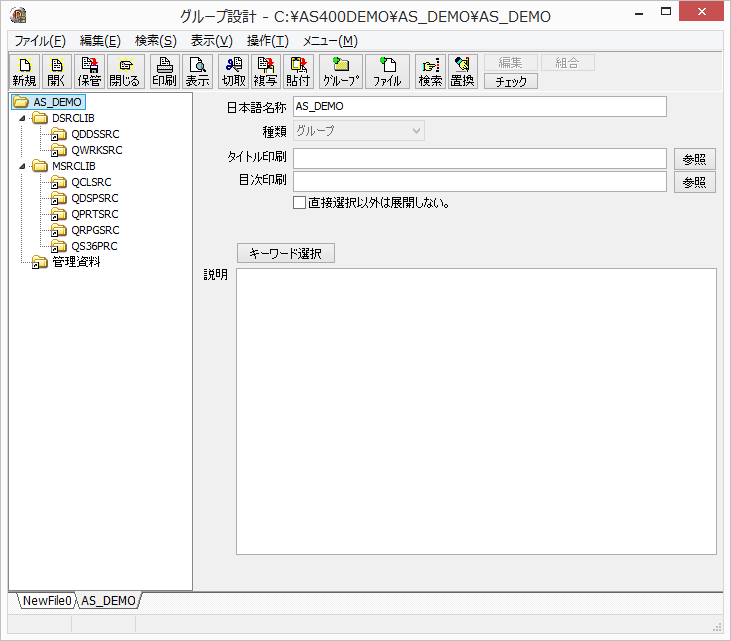The width and height of the screenshot is (731, 641).
Task: Click the QDDSSRC shortcut folder icon
Action: pos(58,134)
